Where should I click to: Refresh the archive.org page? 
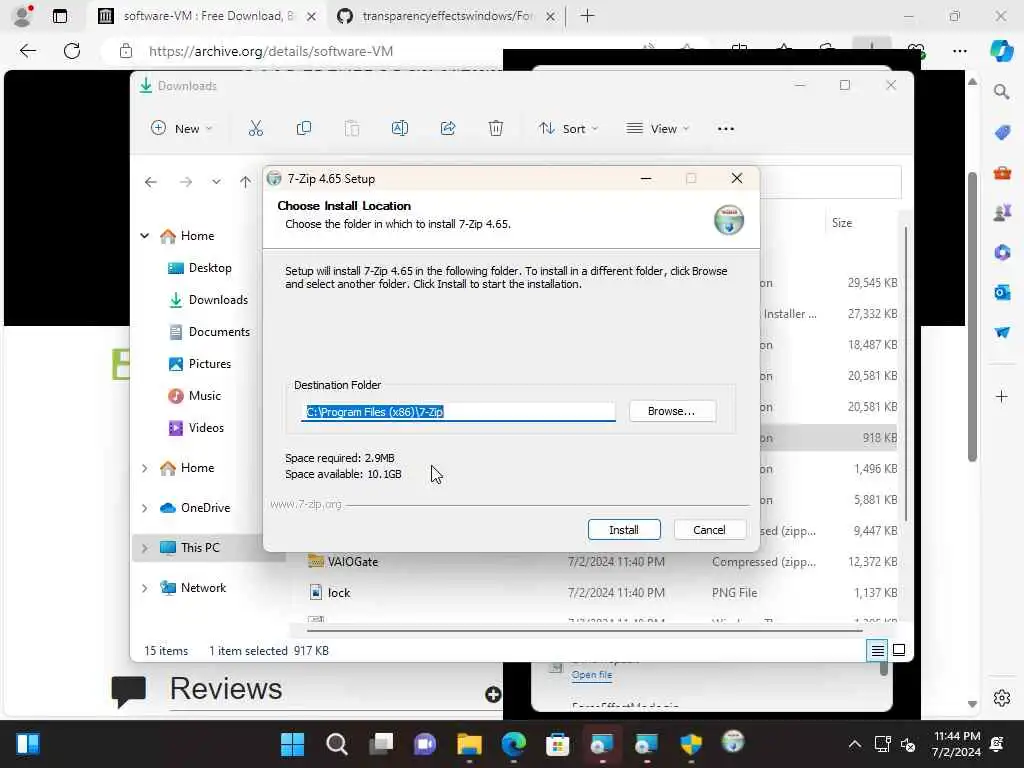coord(72,51)
